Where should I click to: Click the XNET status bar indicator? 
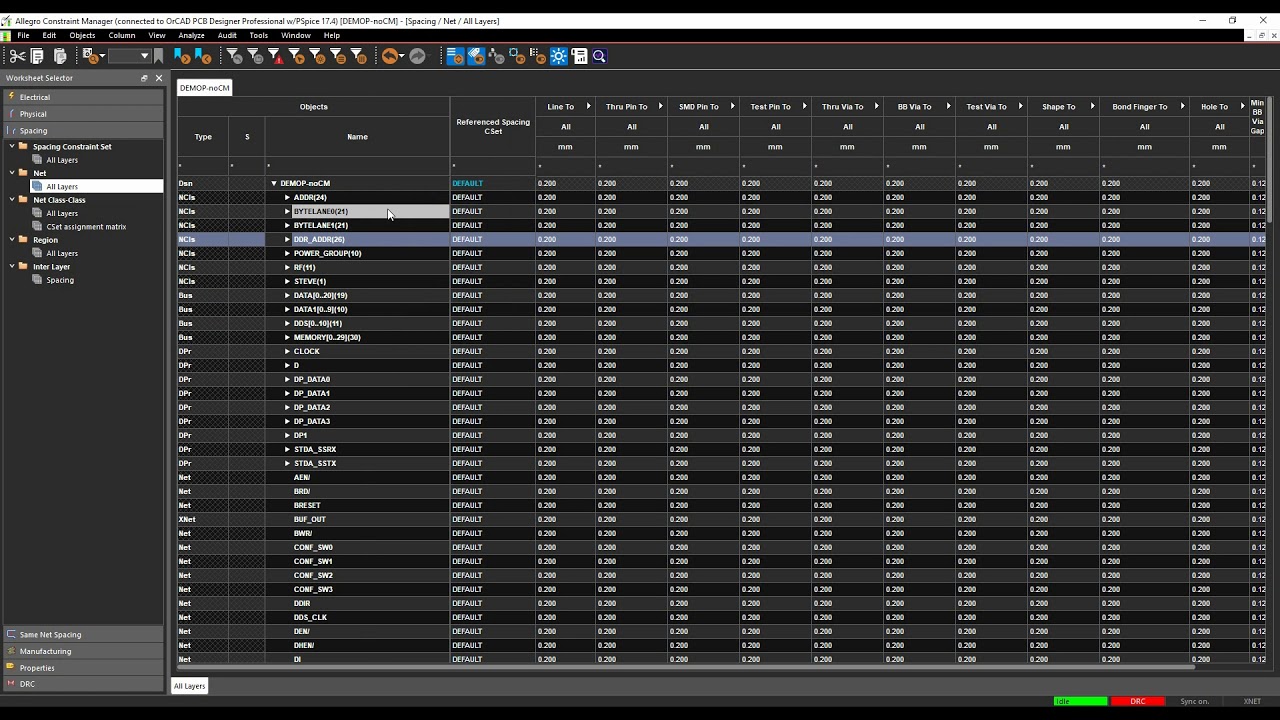point(1252,701)
